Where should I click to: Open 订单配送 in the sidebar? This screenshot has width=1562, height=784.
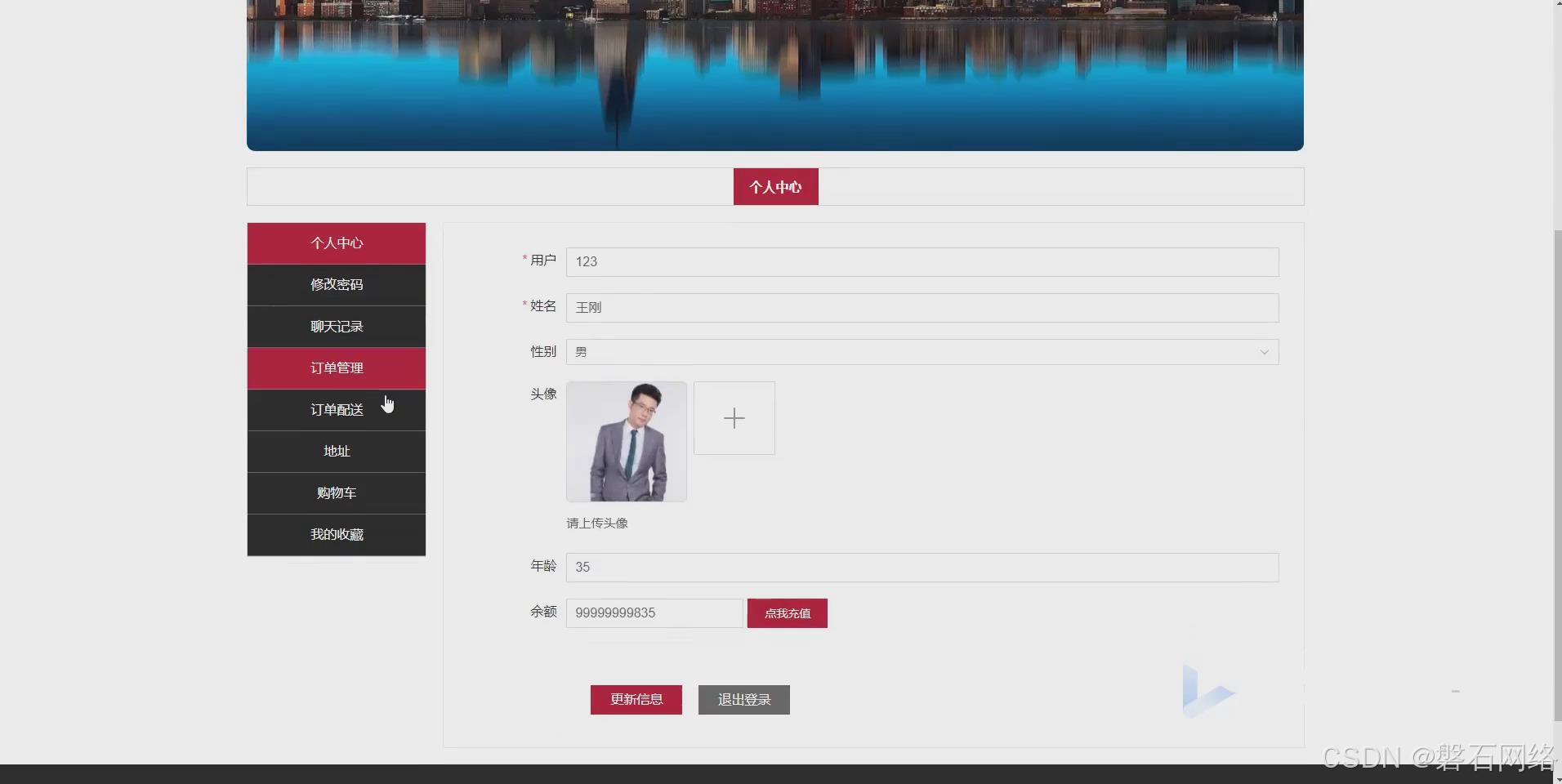(x=337, y=410)
